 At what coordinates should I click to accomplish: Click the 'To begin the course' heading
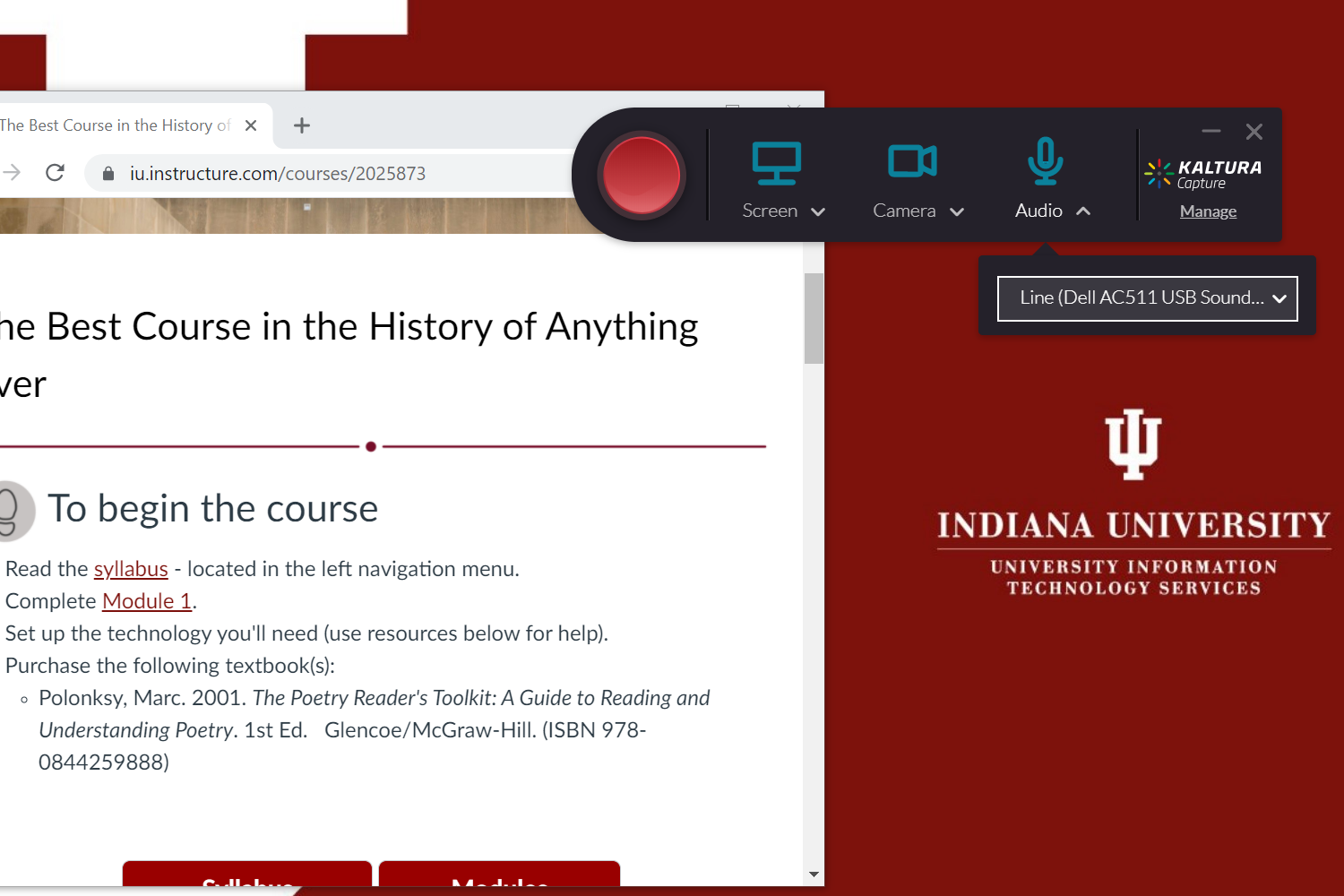point(213,509)
